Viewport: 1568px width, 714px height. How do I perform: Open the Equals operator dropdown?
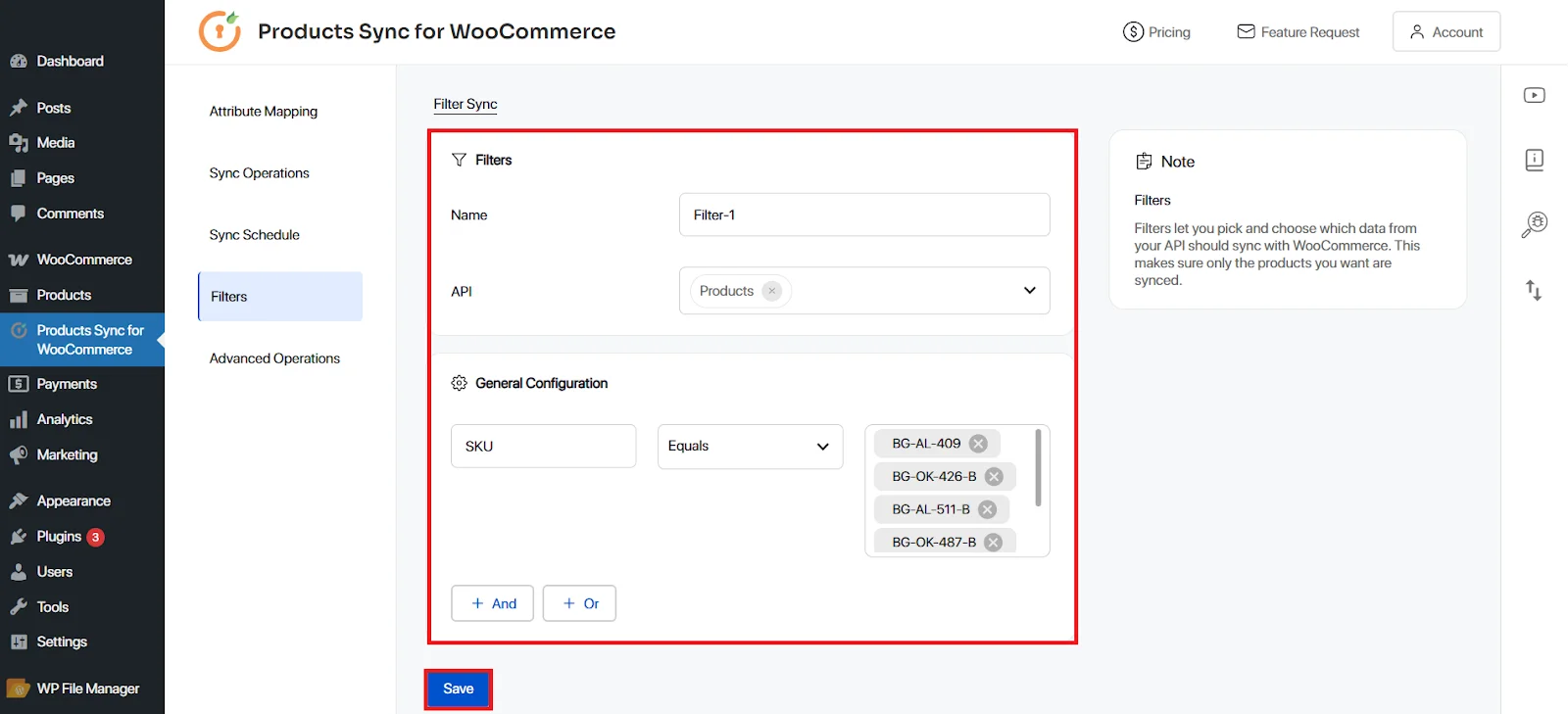[x=750, y=447]
